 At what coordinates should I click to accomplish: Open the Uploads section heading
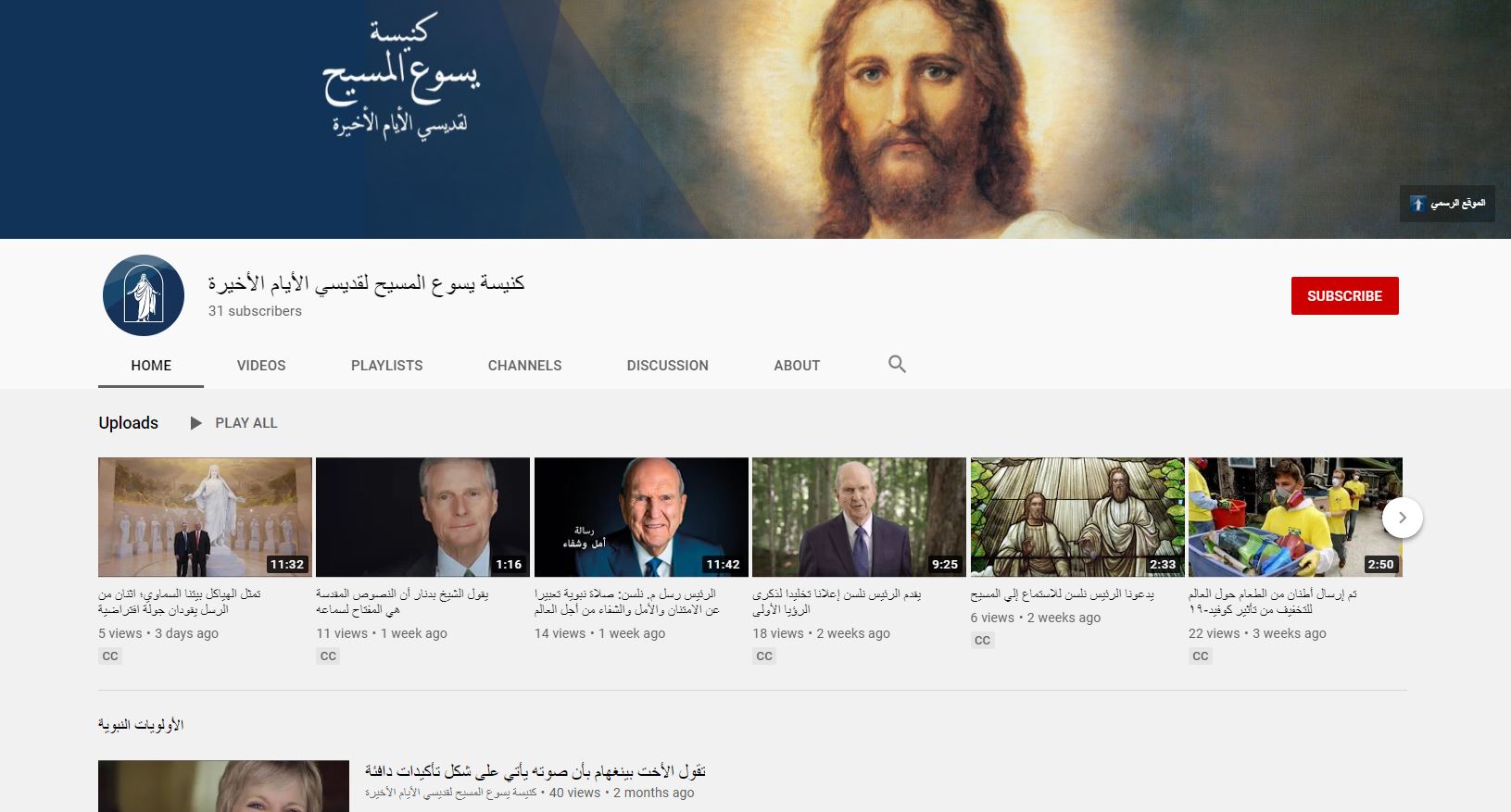(x=129, y=423)
